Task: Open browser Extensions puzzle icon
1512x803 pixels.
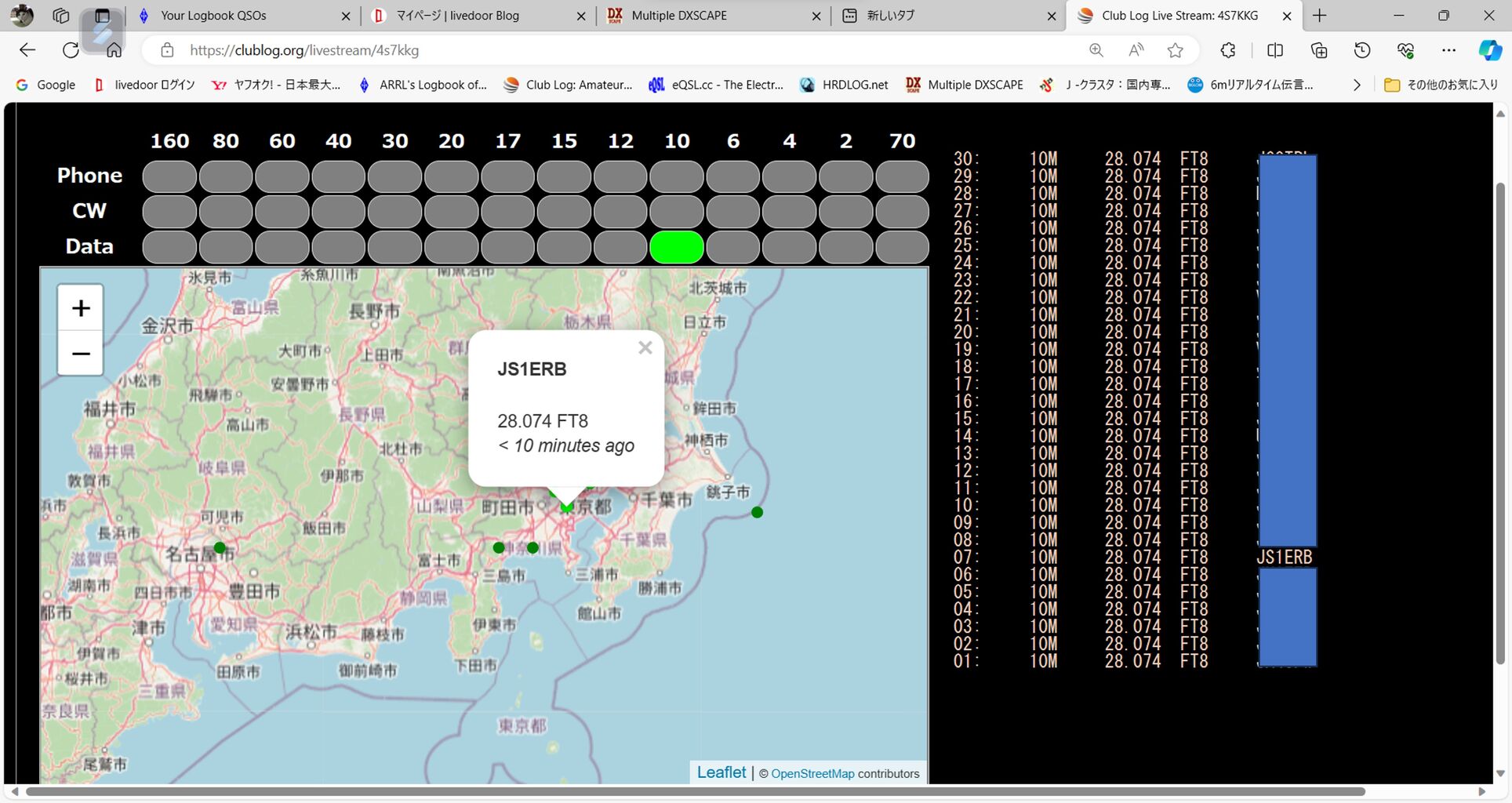Action: [x=1228, y=50]
